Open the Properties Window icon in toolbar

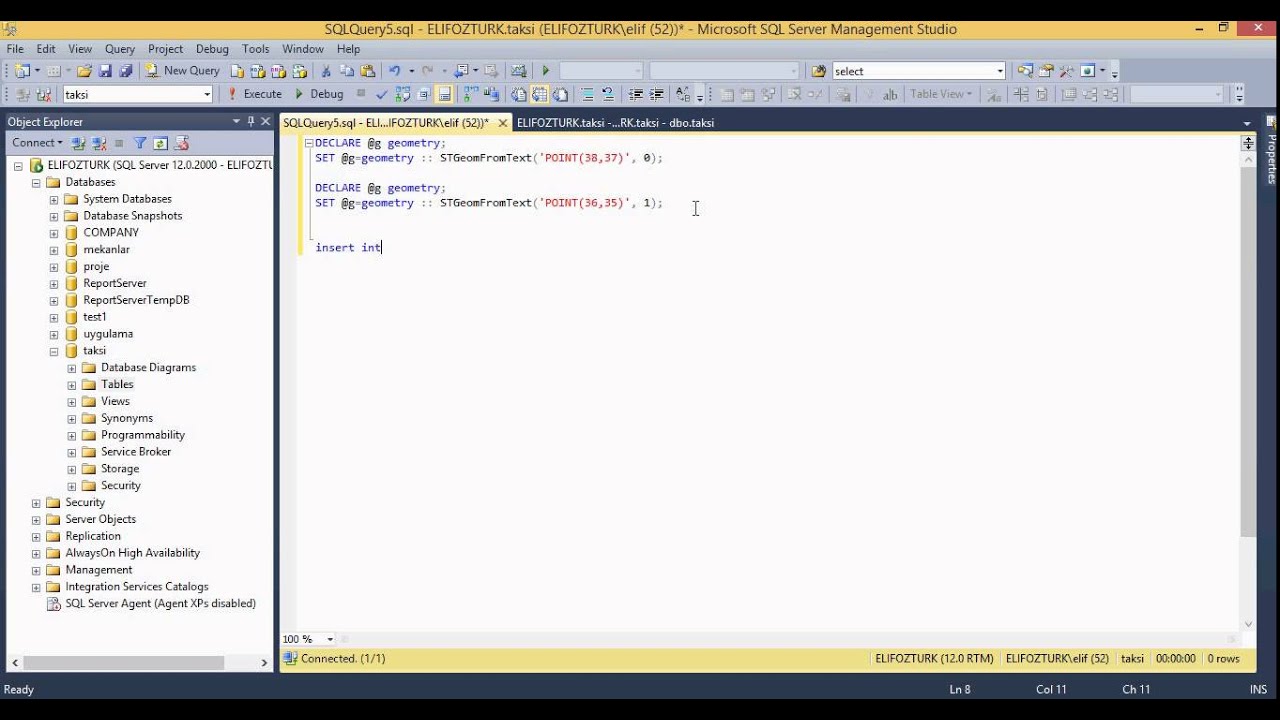click(1045, 71)
